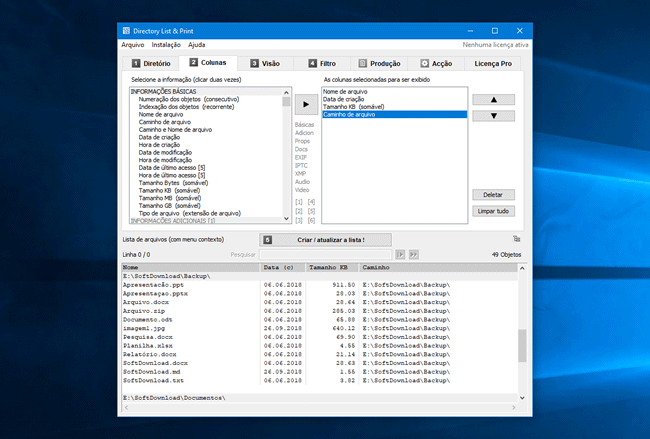Click the find next search icon
The width and height of the screenshot is (650, 439).
400,255
